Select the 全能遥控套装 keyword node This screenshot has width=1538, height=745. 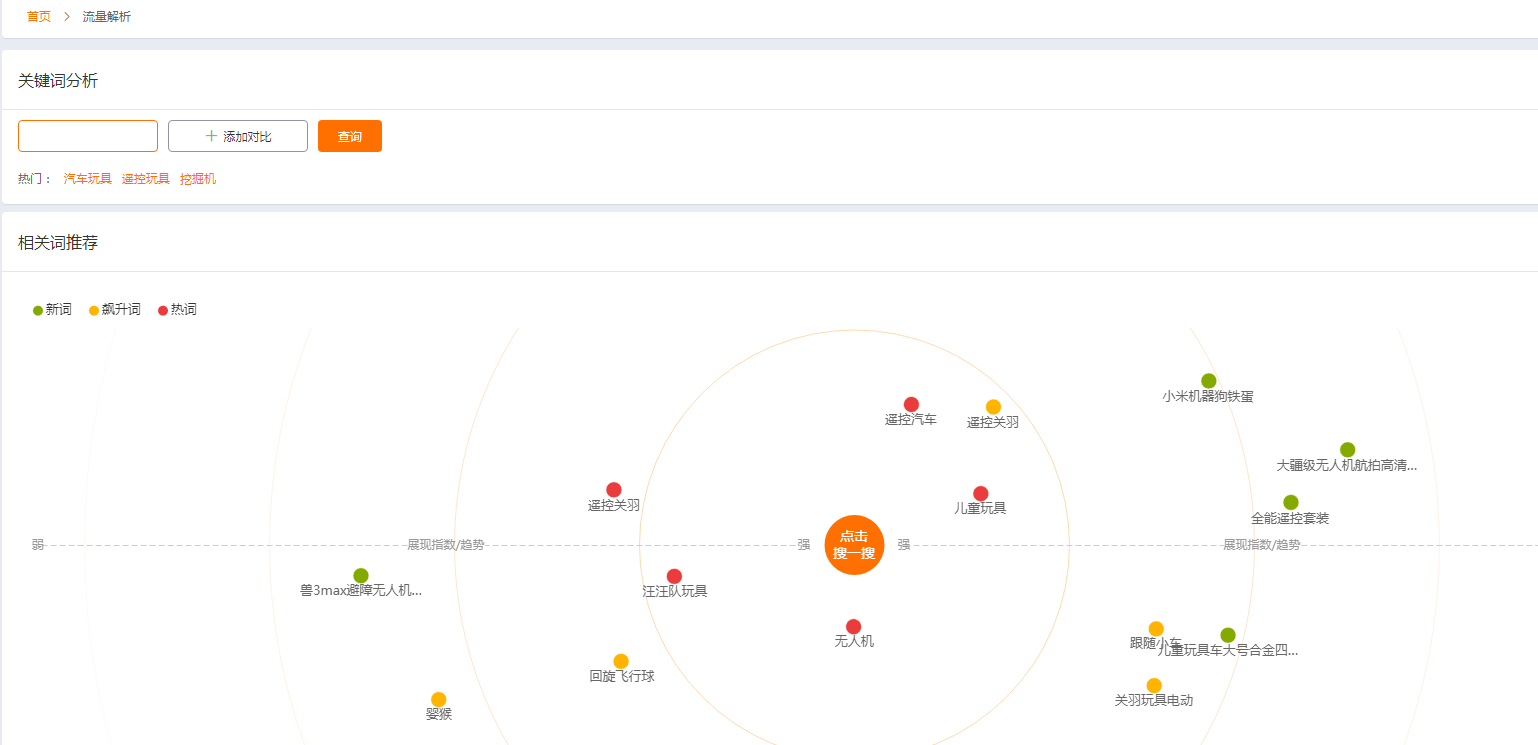pyautogui.click(x=1291, y=502)
